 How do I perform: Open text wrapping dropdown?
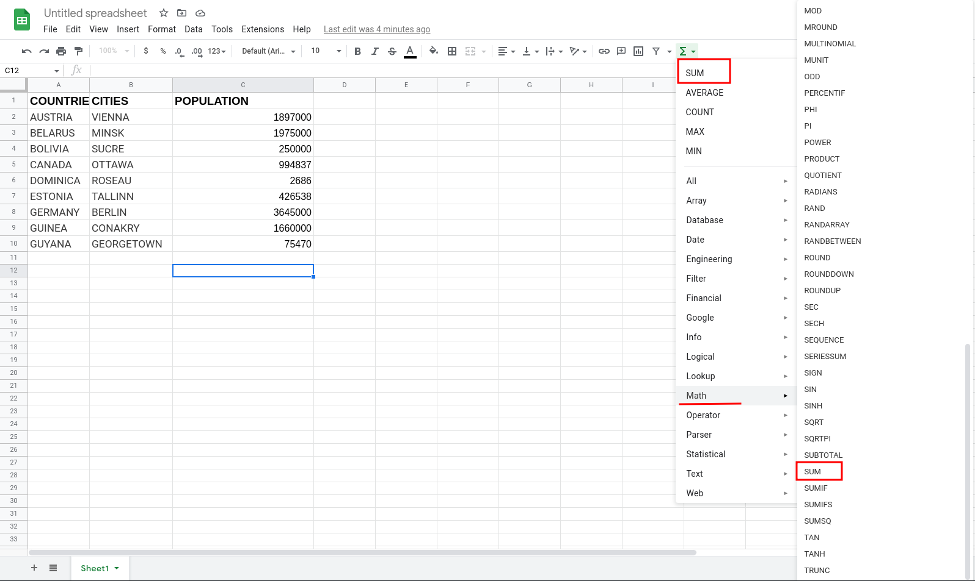pyautogui.click(x=554, y=51)
